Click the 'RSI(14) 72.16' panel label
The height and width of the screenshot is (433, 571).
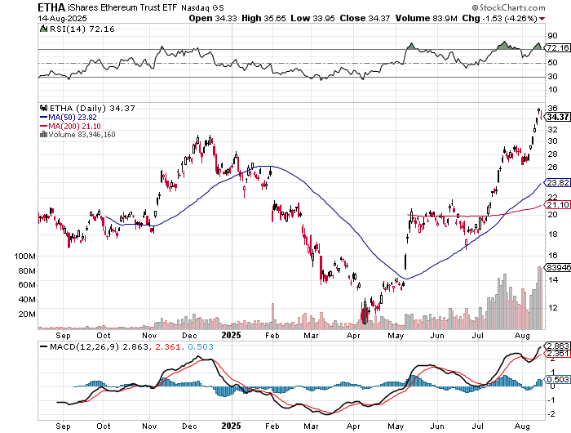coord(82,29)
